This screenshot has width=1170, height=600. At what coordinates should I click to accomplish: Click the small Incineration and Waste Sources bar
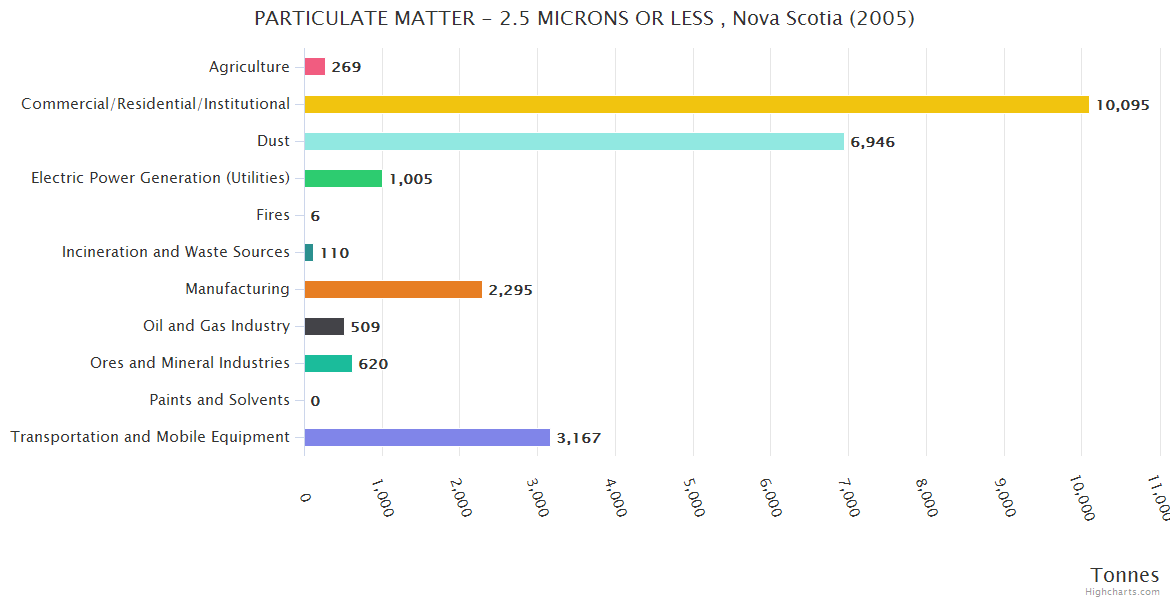point(309,252)
